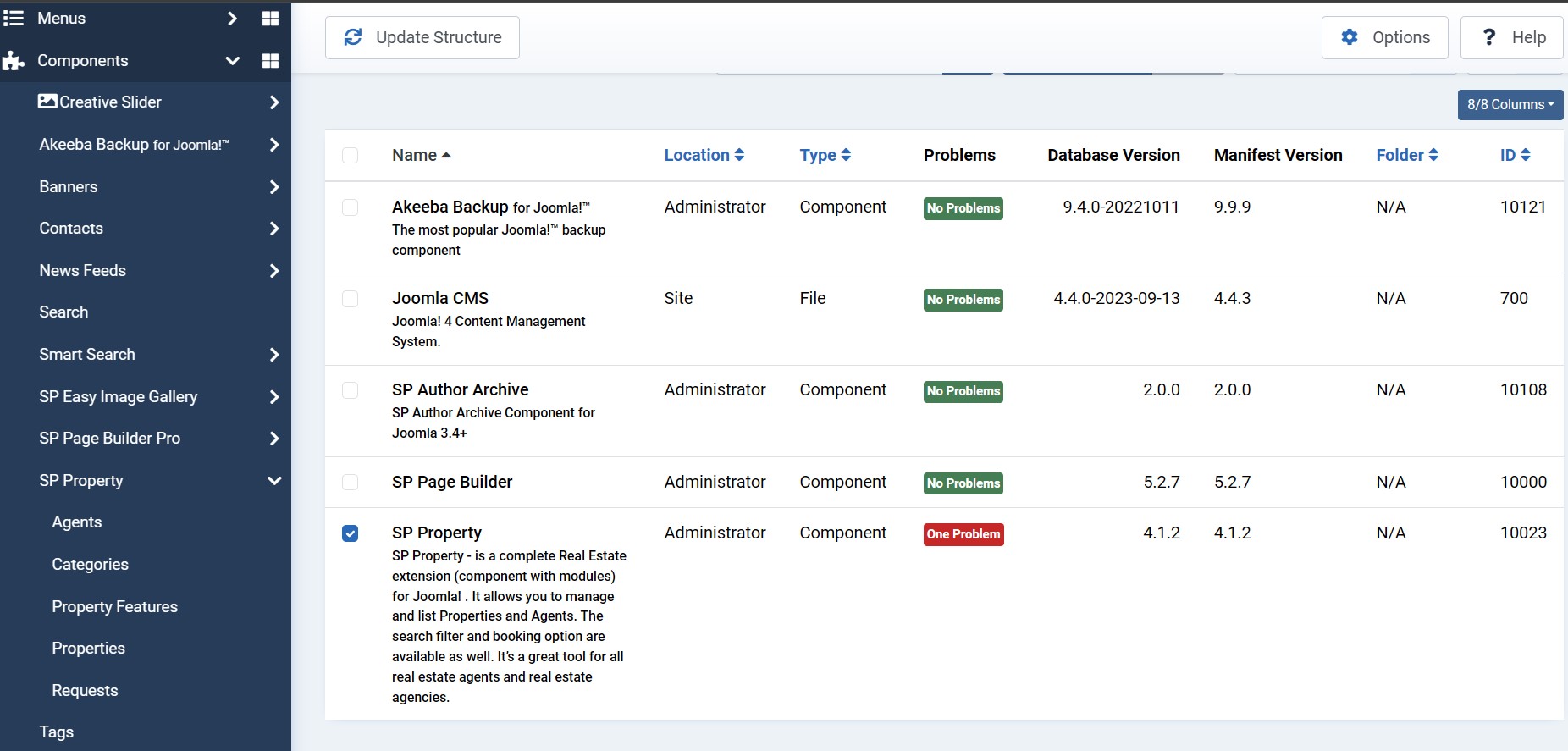Open the Options button
1568x751 pixels.
point(1384,37)
